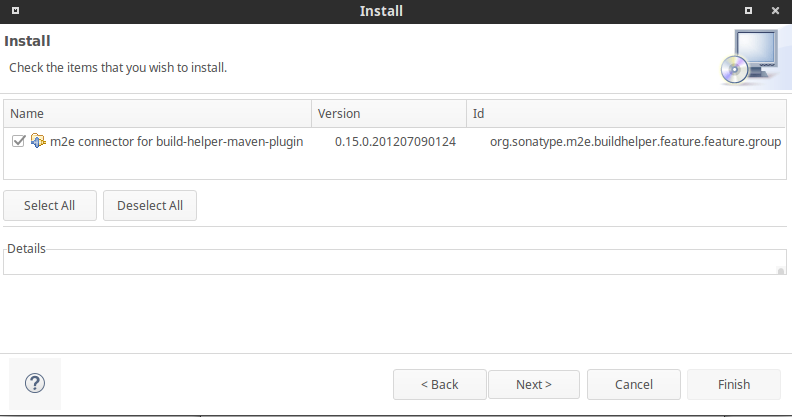Click the Details box scroll handle at right
Viewport: 792px width, 417px height.
780,268
